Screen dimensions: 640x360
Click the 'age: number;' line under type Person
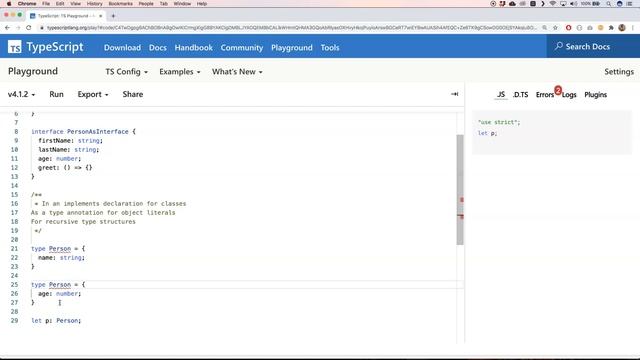pos(59,293)
